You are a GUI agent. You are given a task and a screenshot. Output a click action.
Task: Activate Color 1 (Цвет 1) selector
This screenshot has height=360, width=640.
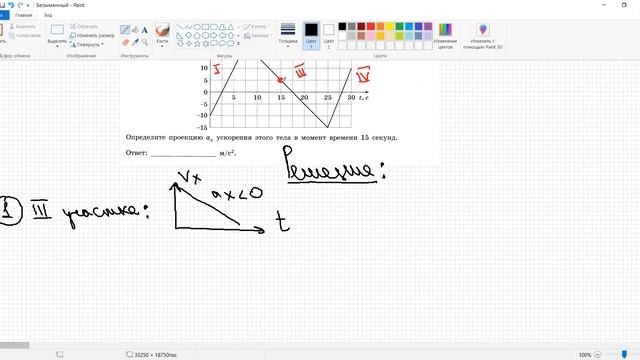coord(311,36)
